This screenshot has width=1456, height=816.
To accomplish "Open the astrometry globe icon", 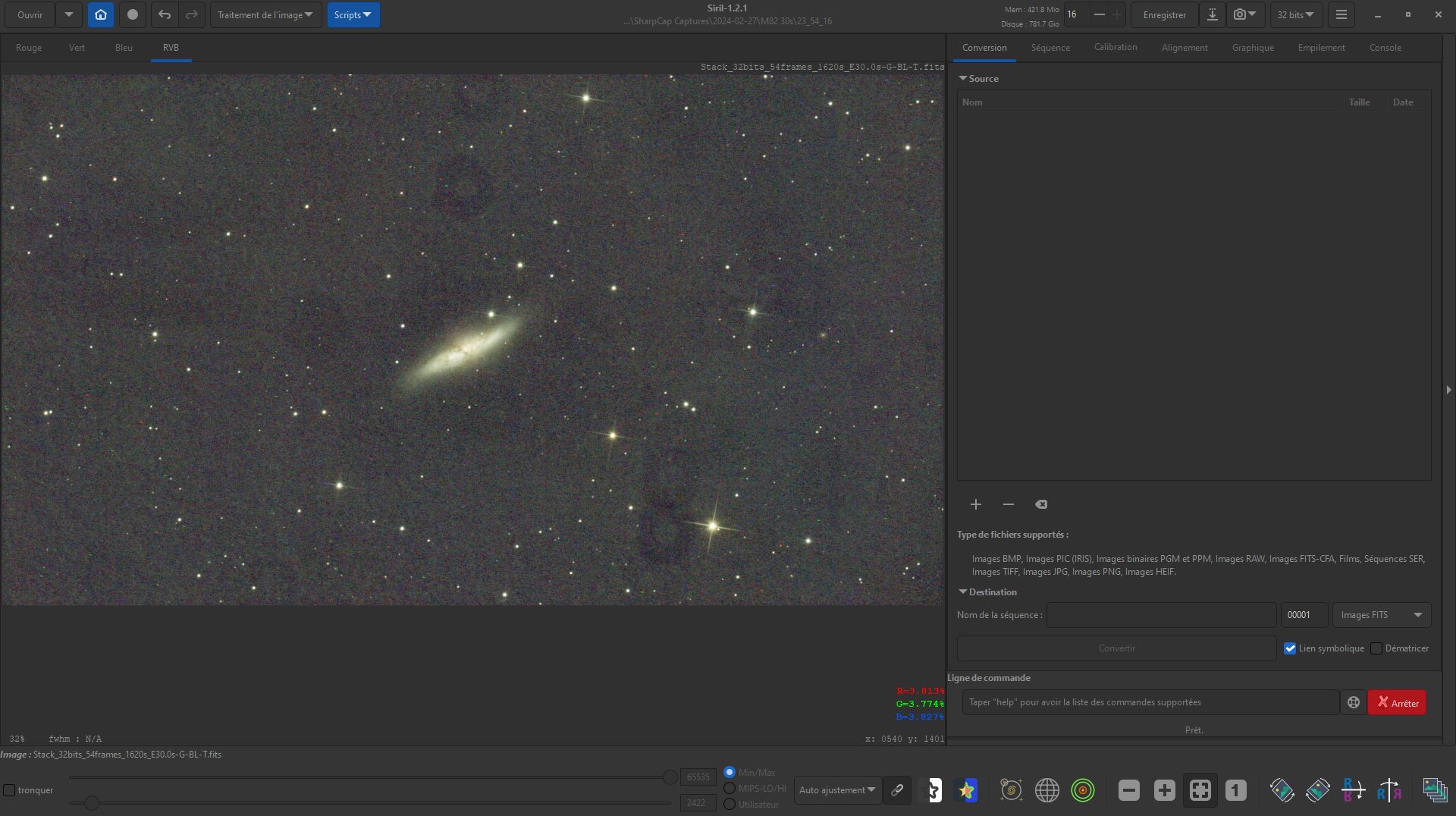I will click(1046, 790).
